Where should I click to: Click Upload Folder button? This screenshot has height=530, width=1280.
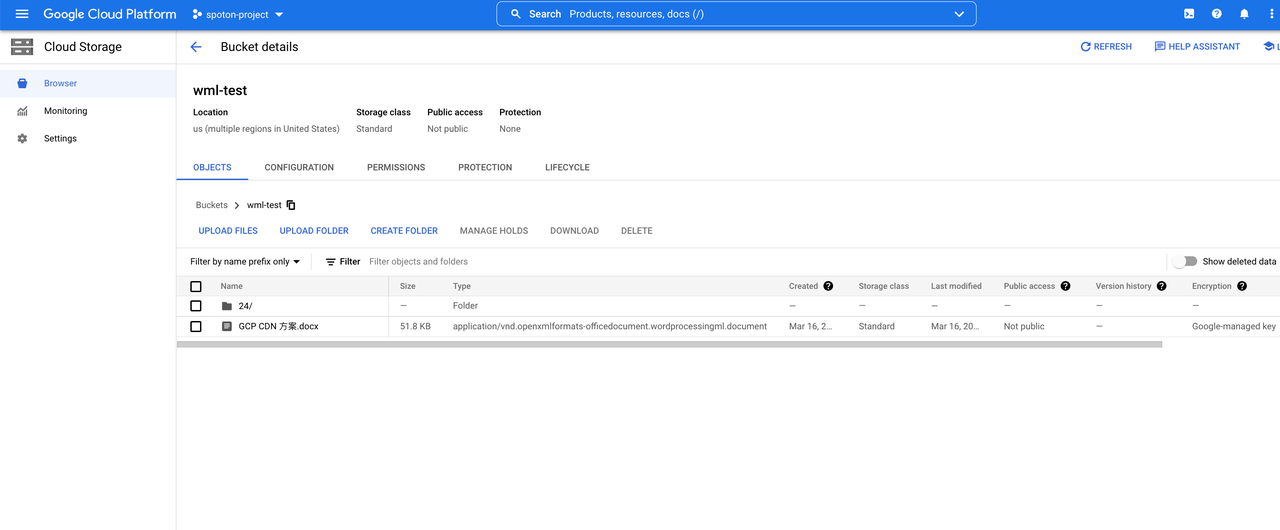click(314, 231)
